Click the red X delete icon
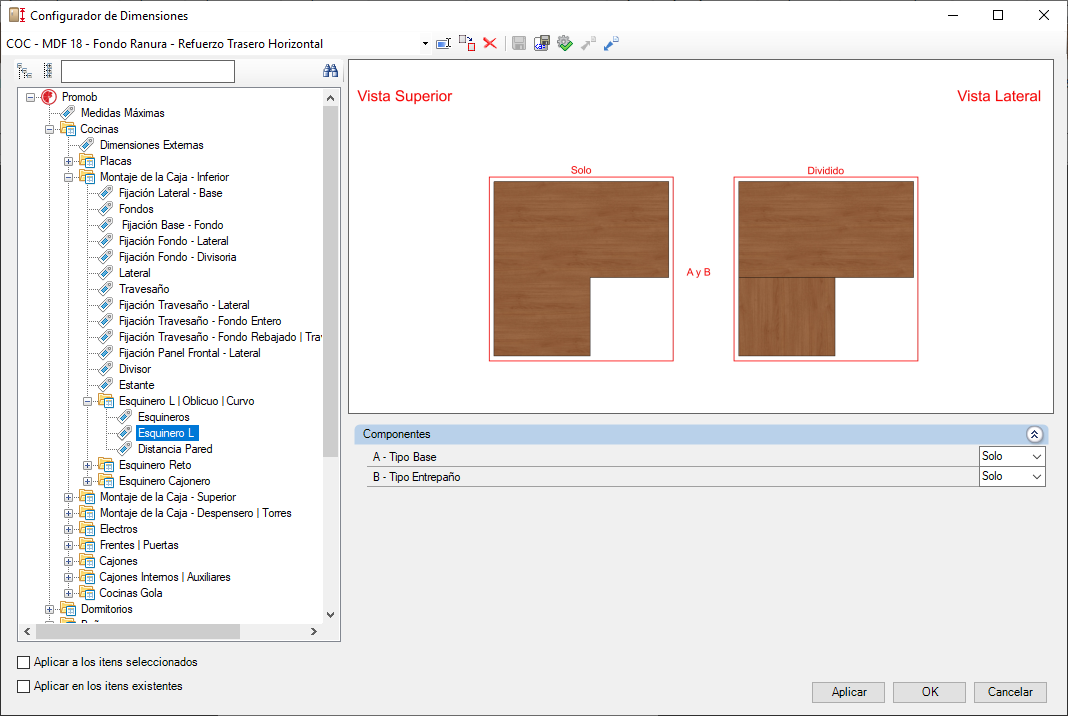The width and height of the screenshot is (1068, 716). [x=490, y=44]
